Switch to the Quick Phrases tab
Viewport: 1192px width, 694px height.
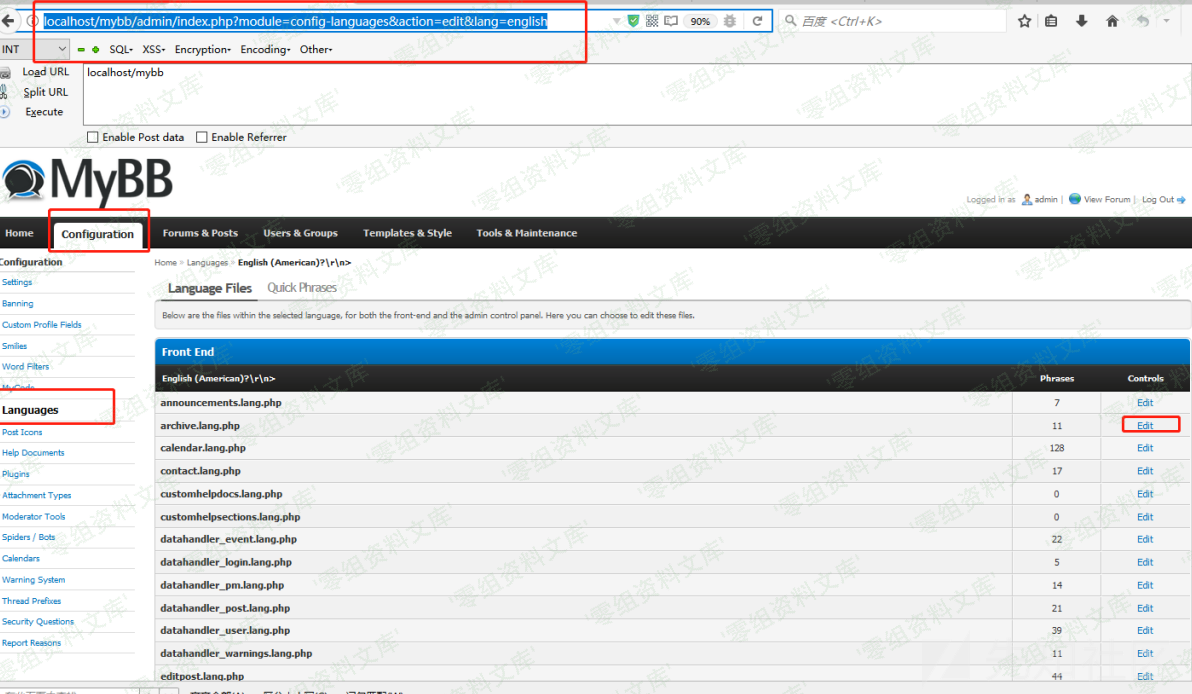302,288
